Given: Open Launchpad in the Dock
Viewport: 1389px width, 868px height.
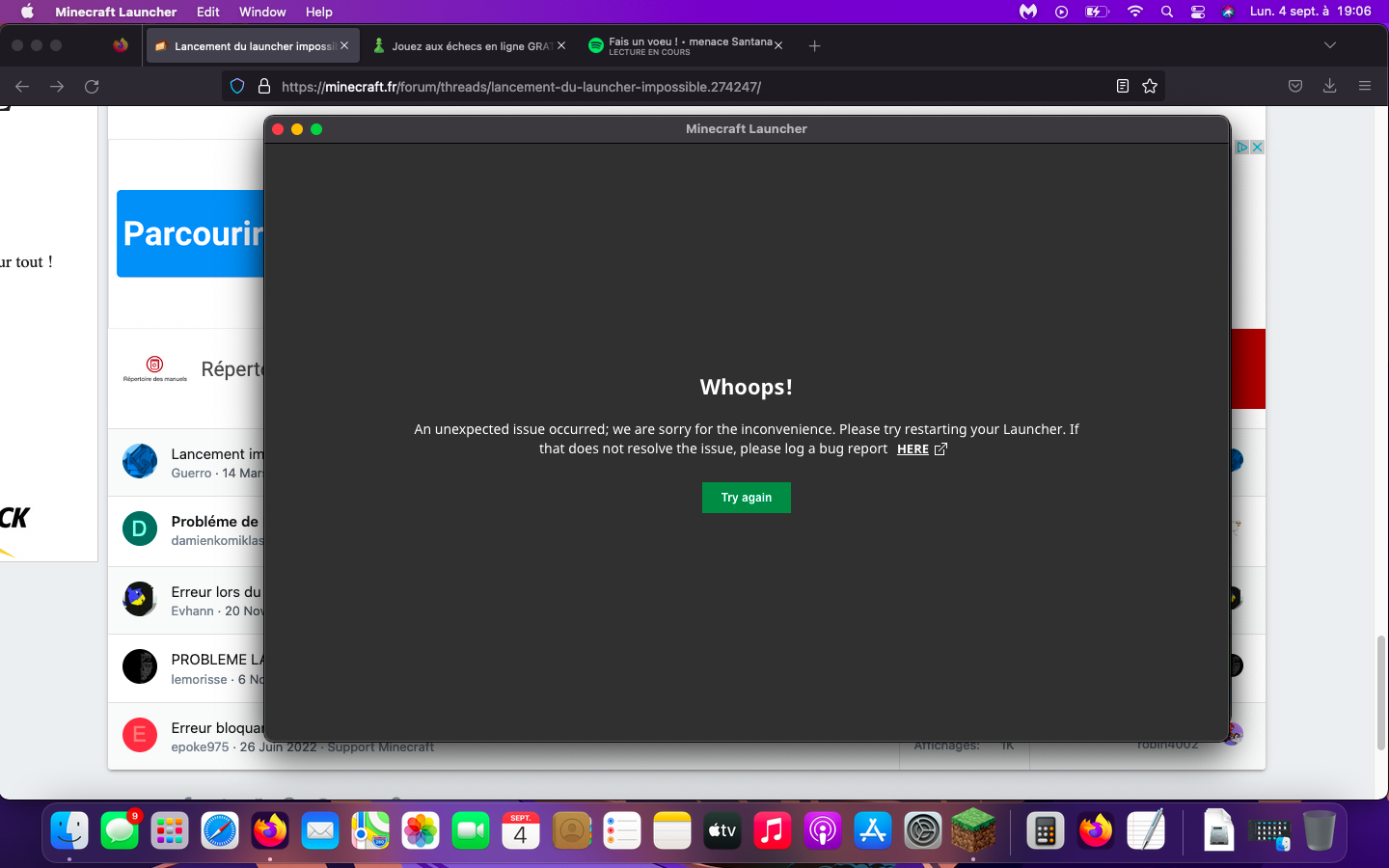Looking at the screenshot, I should coord(170,830).
